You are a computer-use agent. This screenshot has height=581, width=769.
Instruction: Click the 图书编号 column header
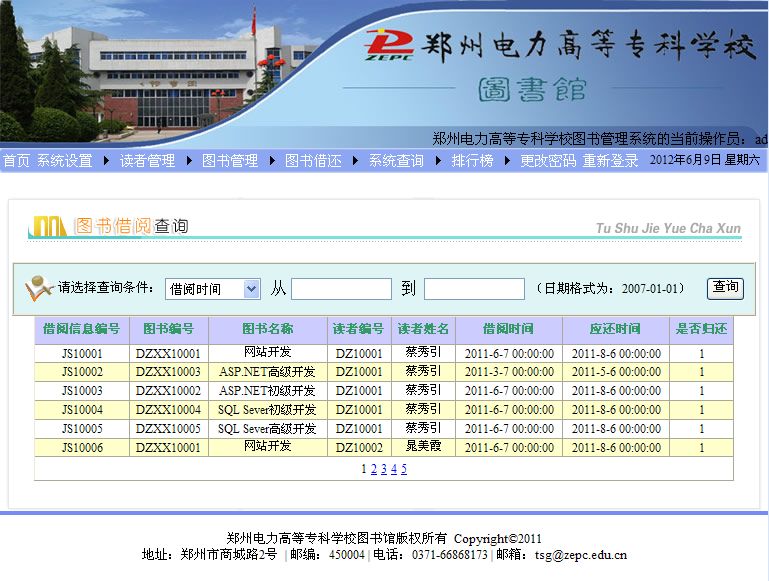(169, 329)
